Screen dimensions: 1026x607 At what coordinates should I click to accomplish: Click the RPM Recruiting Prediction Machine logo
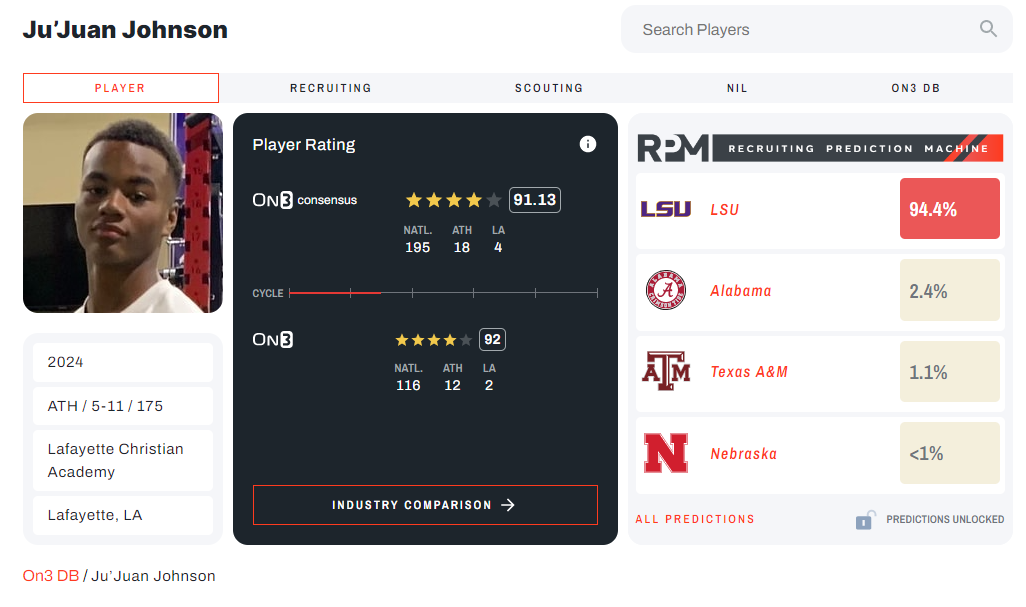820,148
